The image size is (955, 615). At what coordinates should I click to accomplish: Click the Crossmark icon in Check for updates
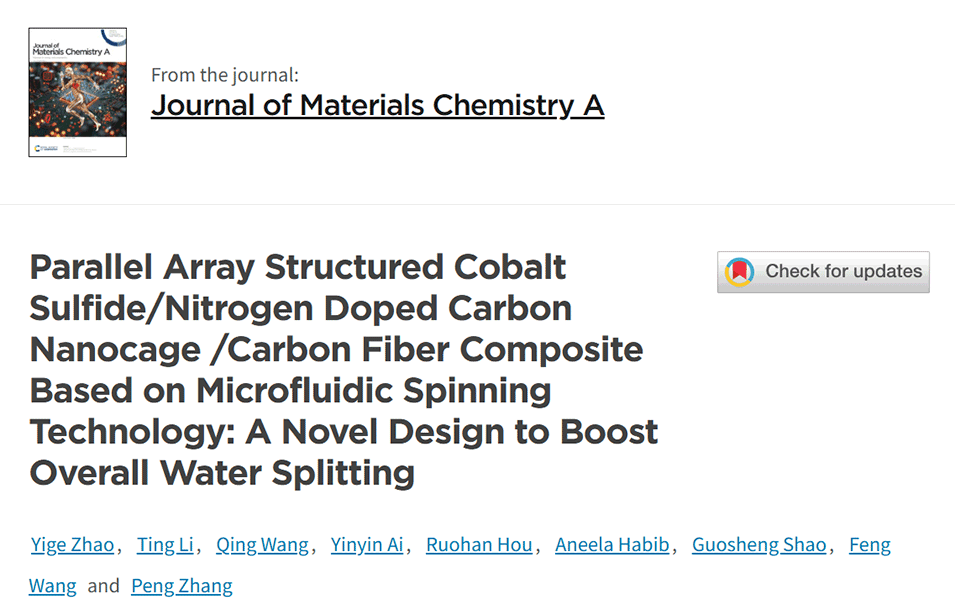pos(739,272)
